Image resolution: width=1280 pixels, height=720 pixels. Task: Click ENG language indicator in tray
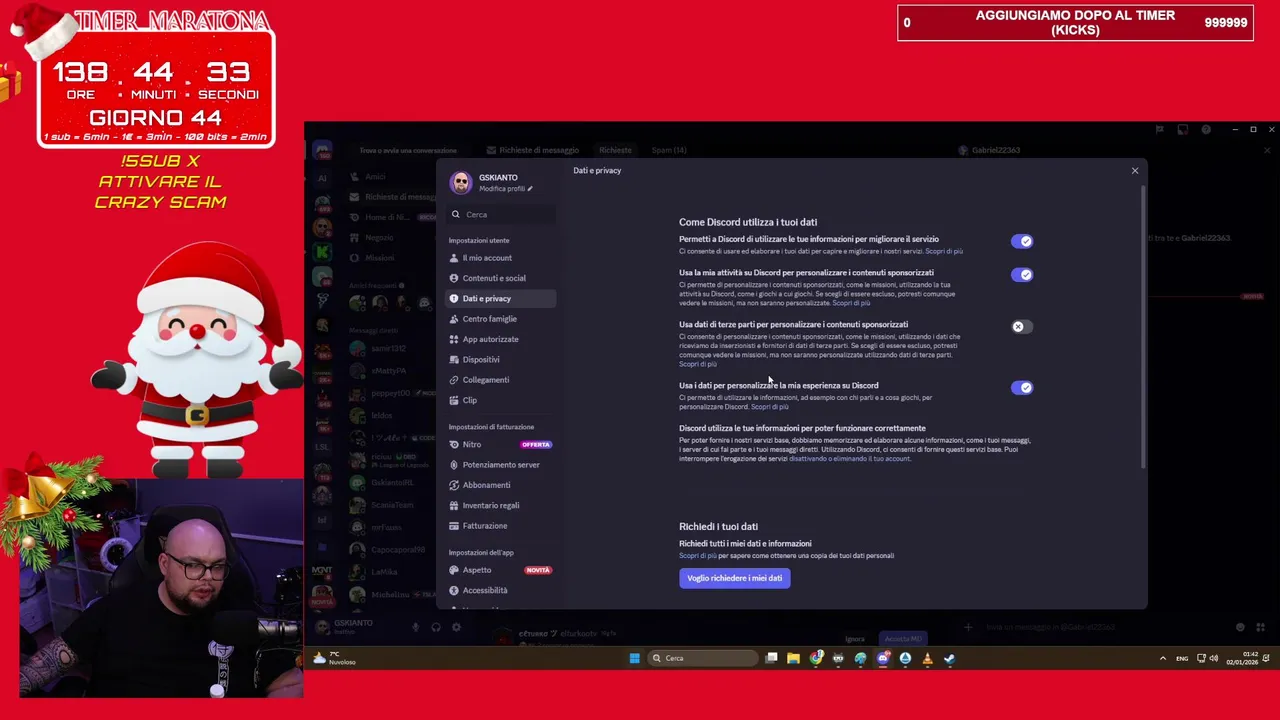pyautogui.click(x=1182, y=658)
